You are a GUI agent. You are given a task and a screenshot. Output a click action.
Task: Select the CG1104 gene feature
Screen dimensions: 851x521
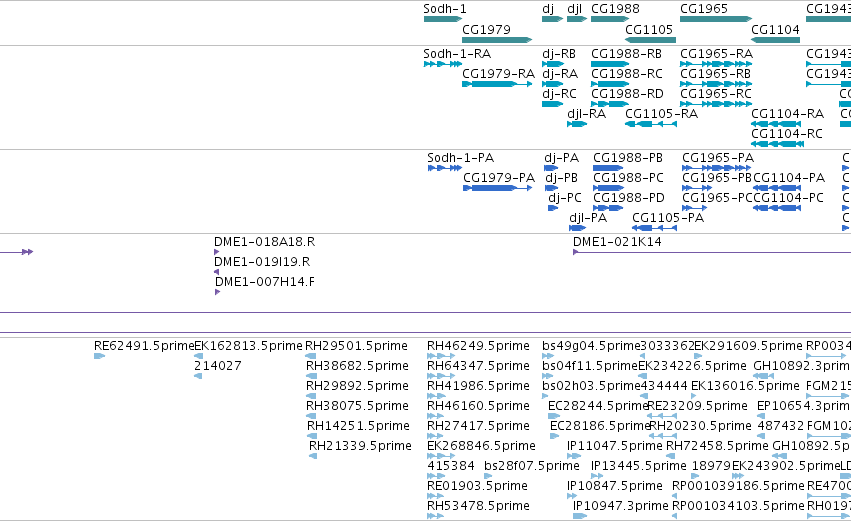776,40
